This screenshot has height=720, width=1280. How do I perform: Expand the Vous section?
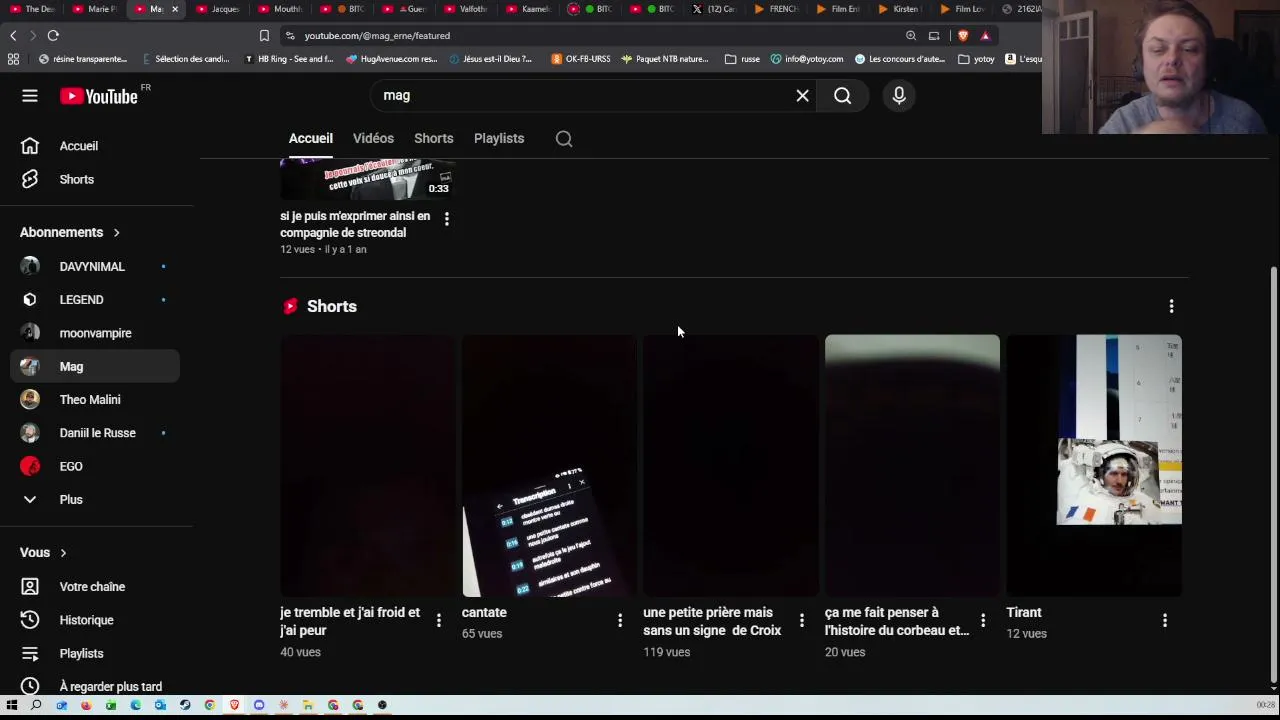43,553
